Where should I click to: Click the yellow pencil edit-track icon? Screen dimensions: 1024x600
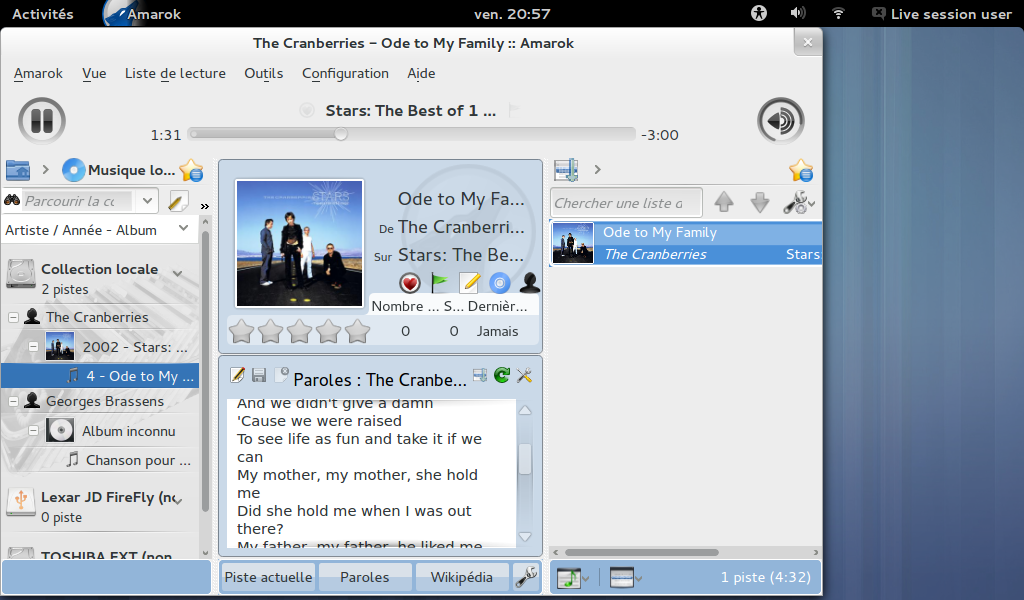[470, 283]
